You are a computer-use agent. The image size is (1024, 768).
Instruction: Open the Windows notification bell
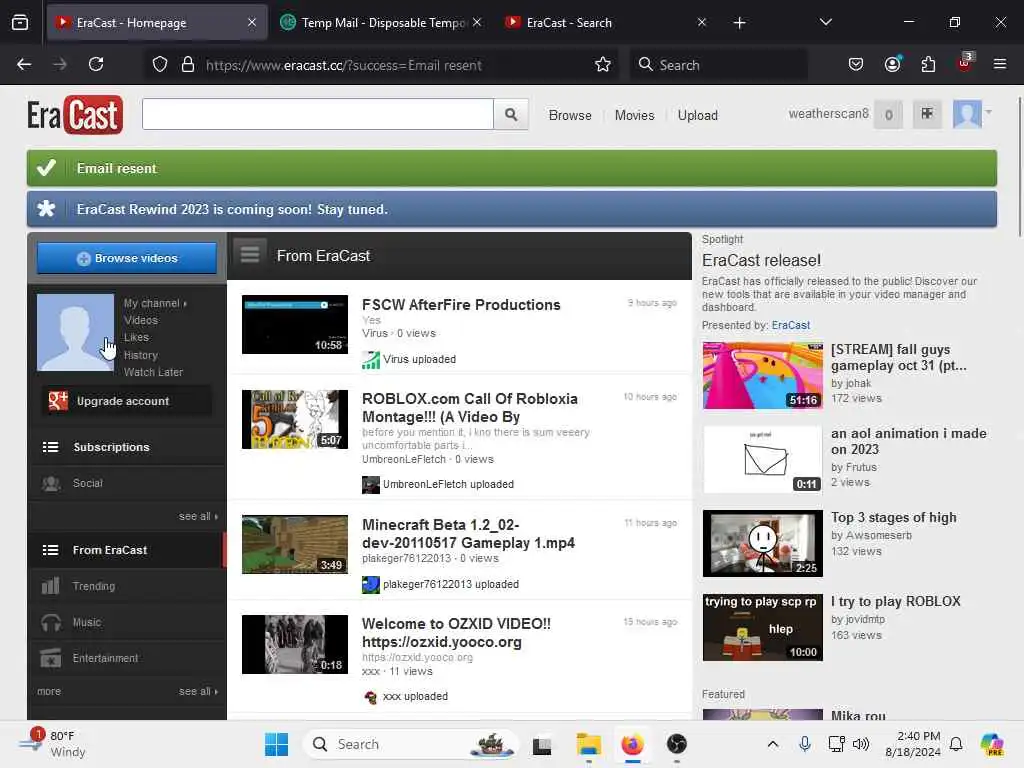click(955, 744)
